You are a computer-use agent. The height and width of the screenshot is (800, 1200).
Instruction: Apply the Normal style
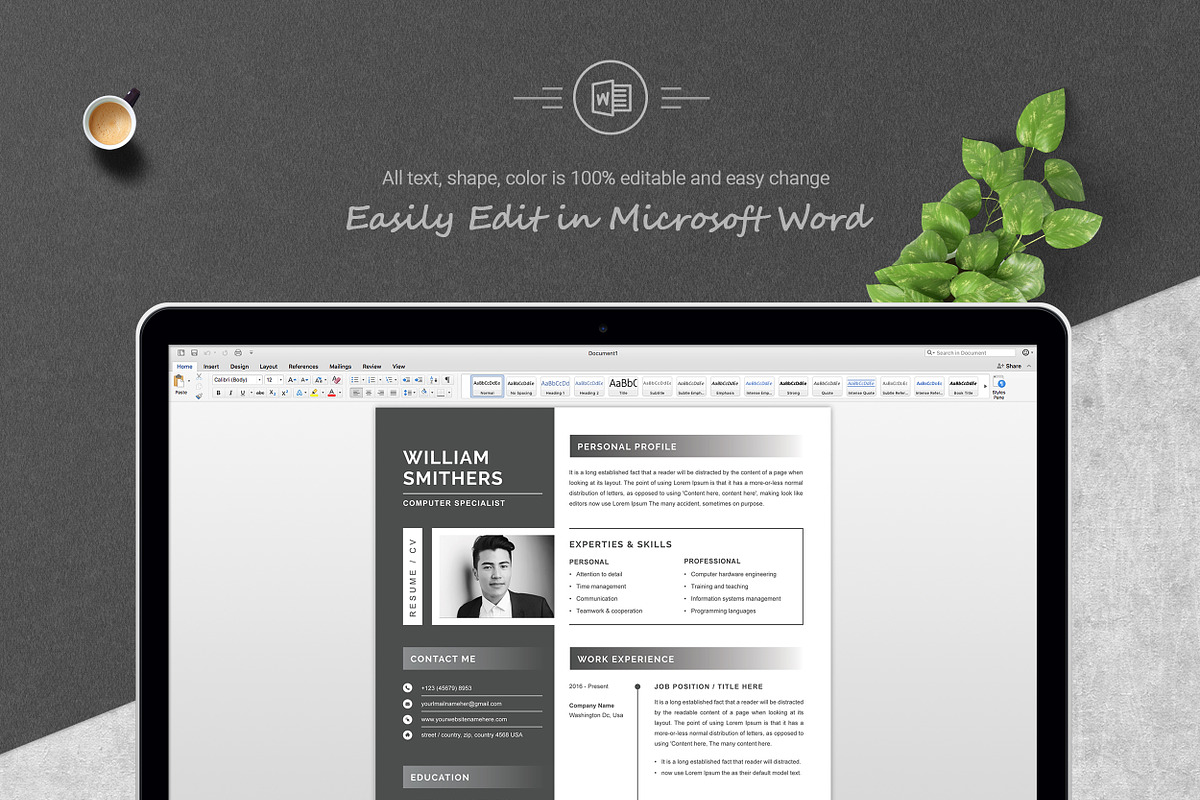487,386
